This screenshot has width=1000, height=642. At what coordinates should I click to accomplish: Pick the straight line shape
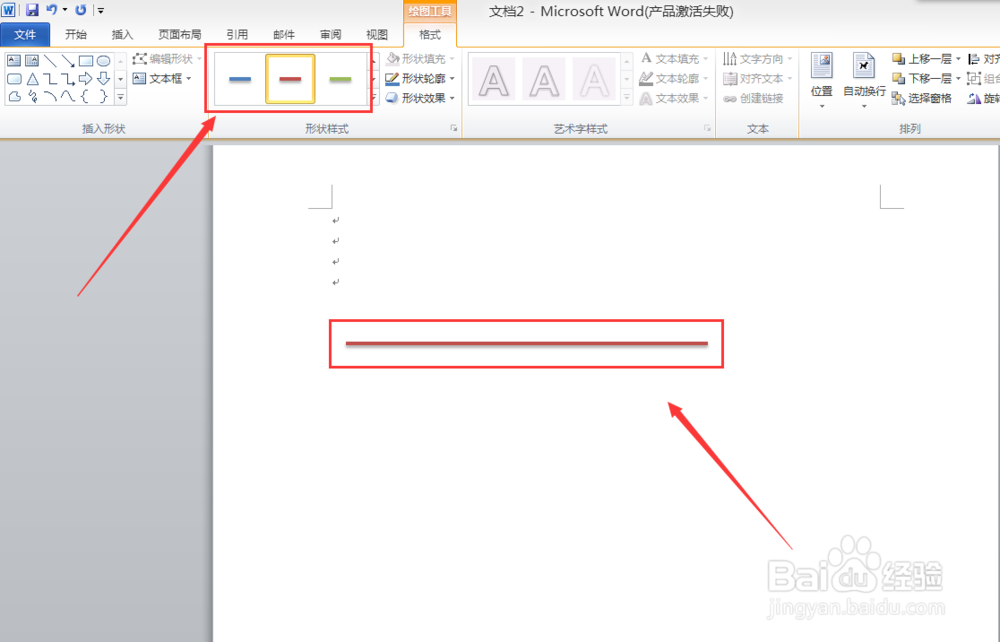click(x=50, y=61)
